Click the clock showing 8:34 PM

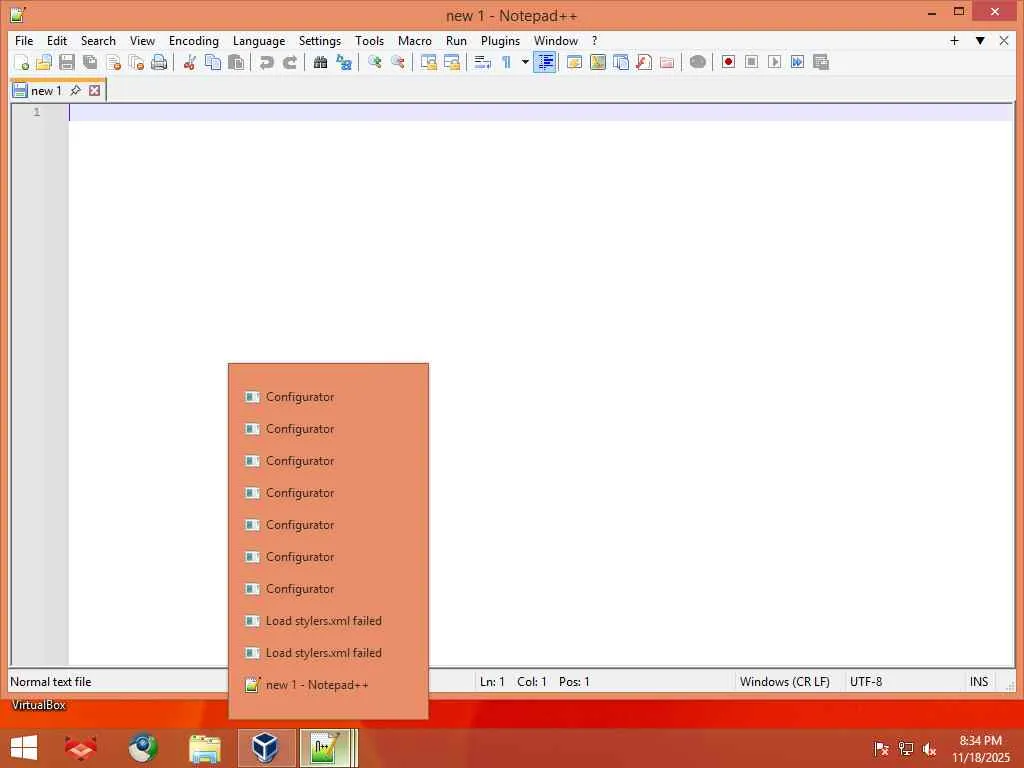coord(980,741)
